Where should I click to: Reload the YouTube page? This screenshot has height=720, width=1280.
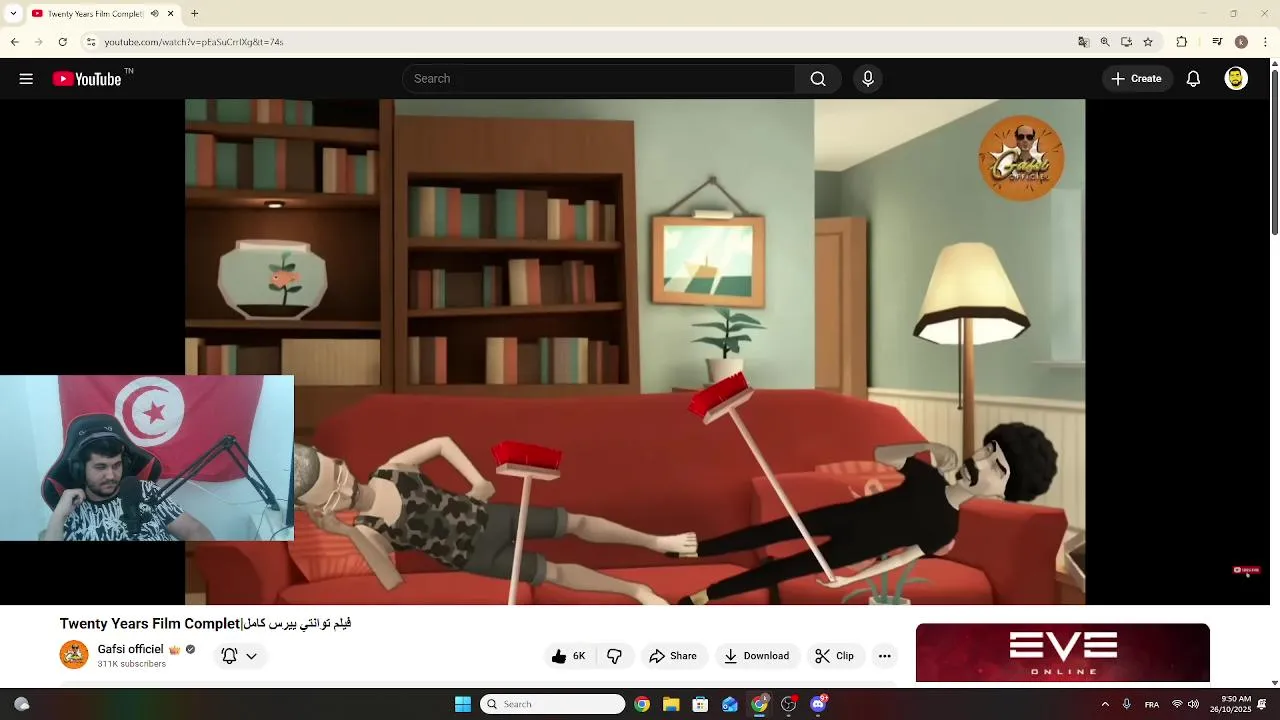coord(62,42)
